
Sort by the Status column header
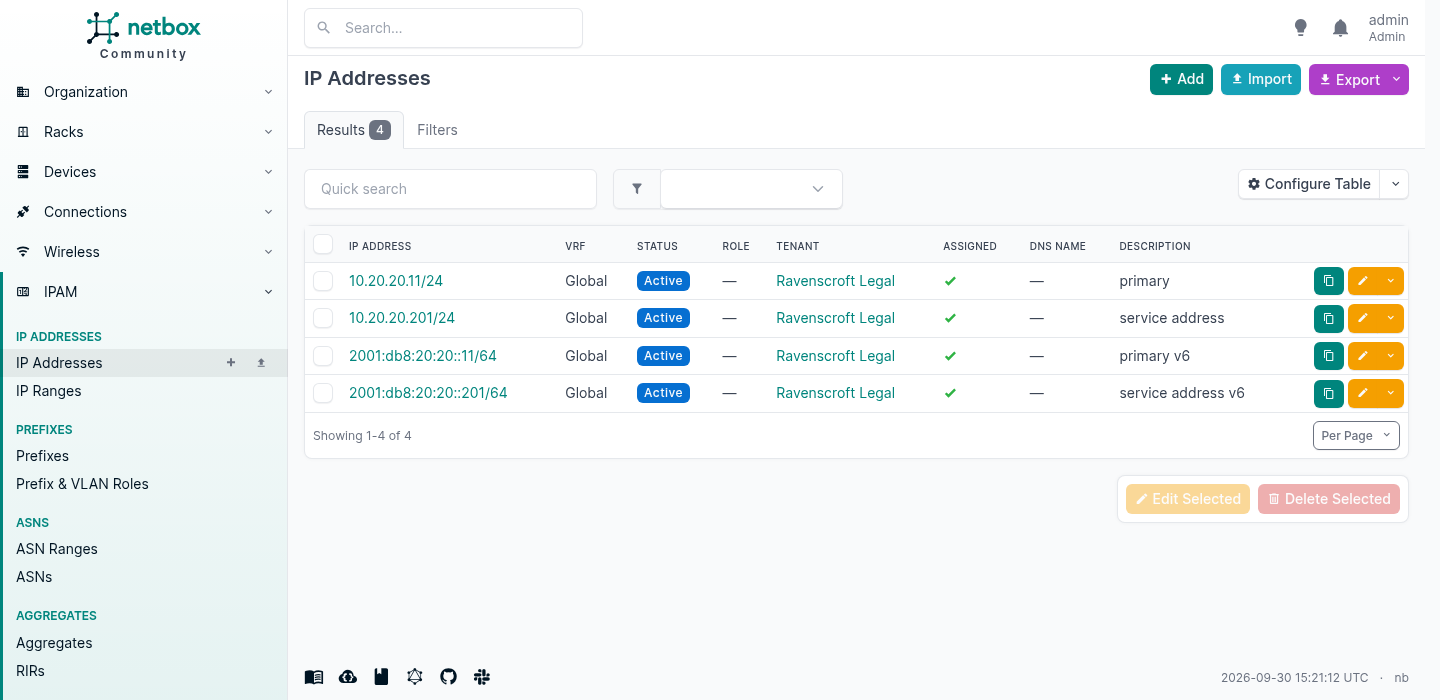pos(657,246)
